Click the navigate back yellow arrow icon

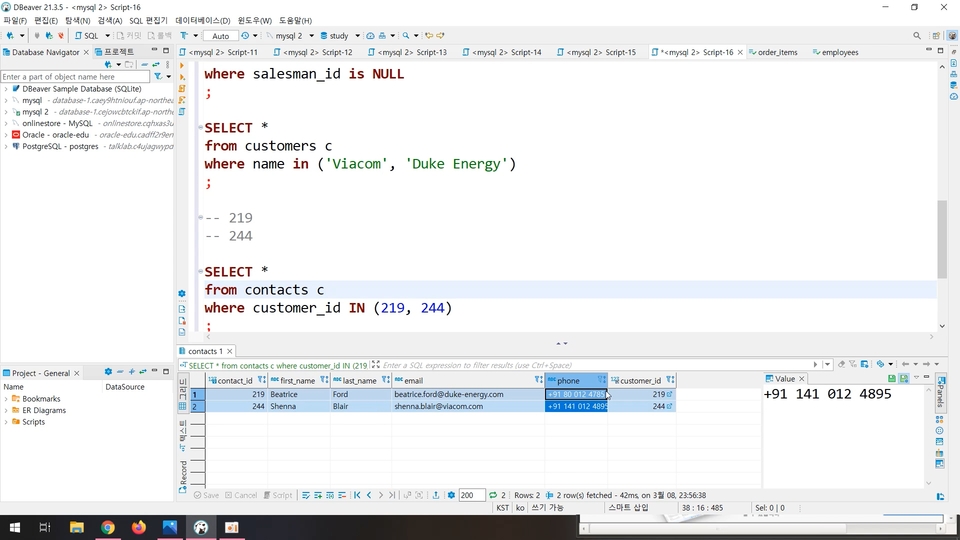429,36
